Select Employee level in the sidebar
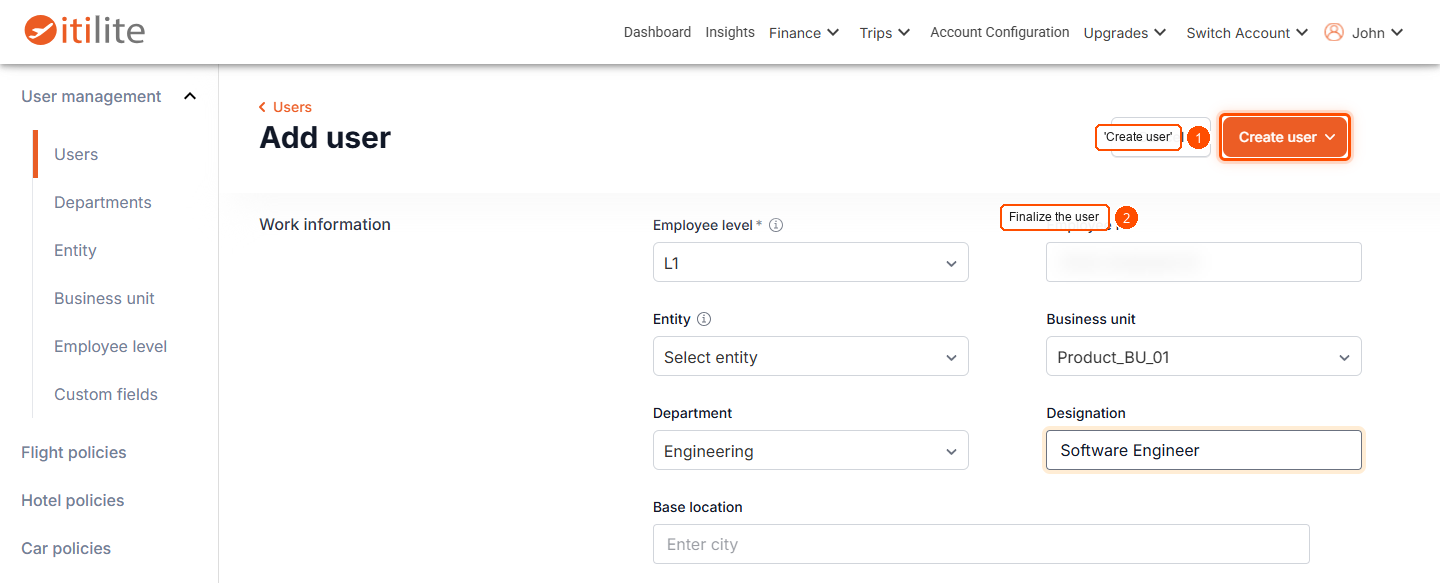Image resolution: width=1440 pixels, height=583 pixels. click(111, 346)
